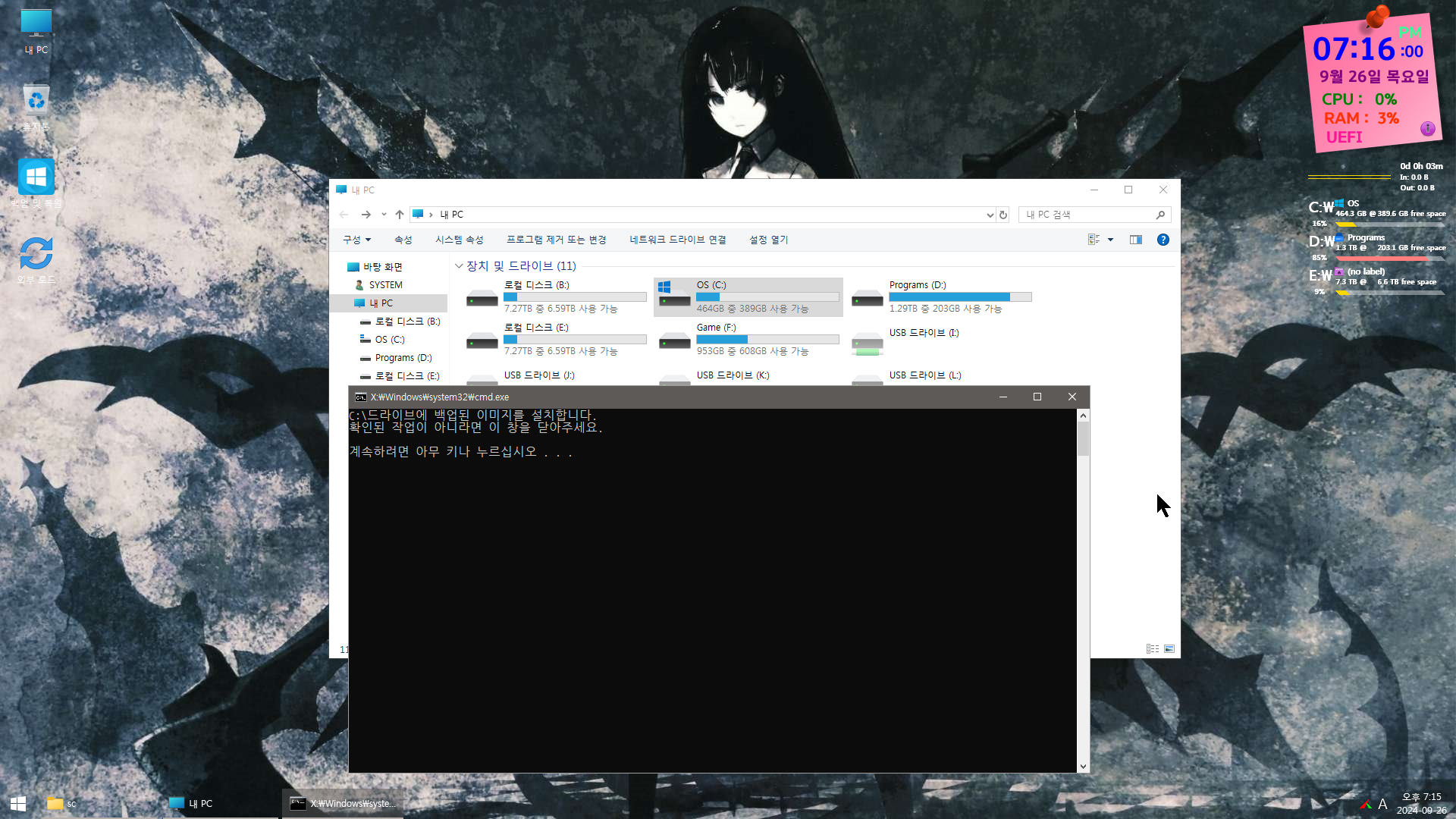This screenshot has height=819, width=1456.
Task: Maximize the 내 PC Explorer window
Action: click(1128, 190)
